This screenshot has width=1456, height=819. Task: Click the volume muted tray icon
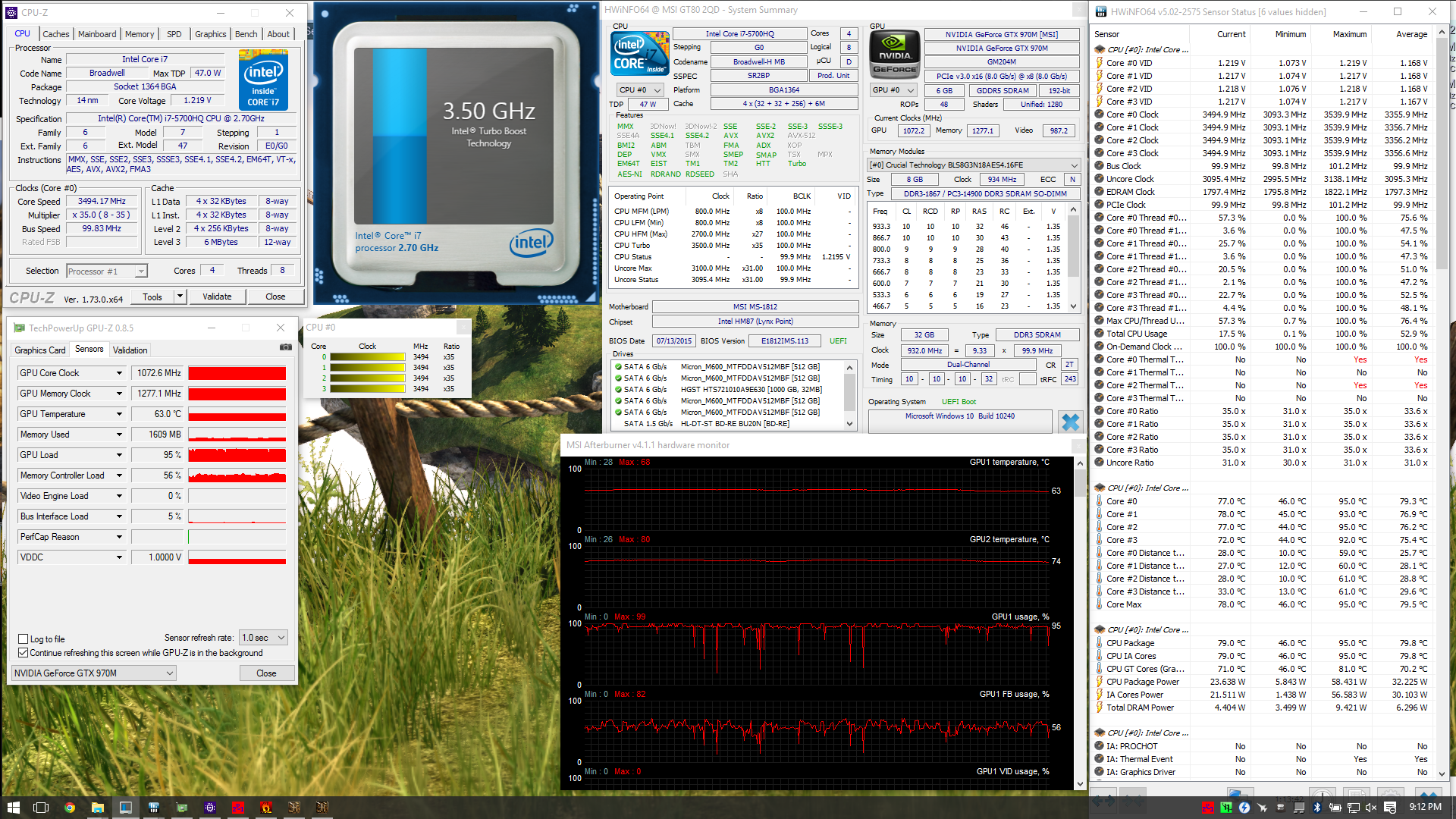(1371, 808)
